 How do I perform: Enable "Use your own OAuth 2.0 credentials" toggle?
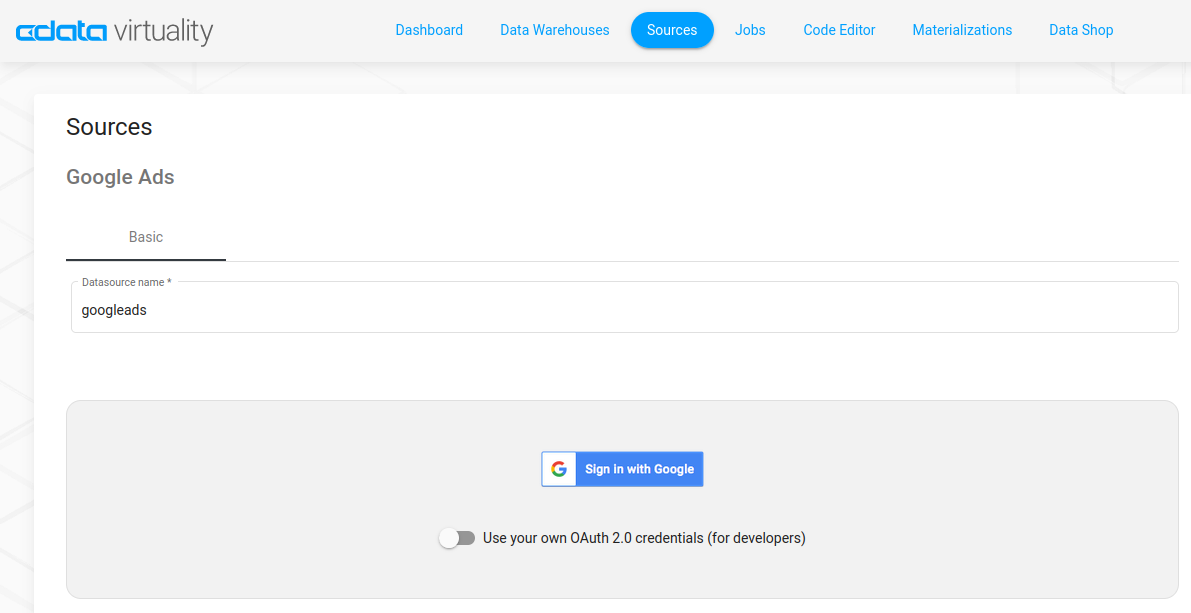[x=457, y=537]
